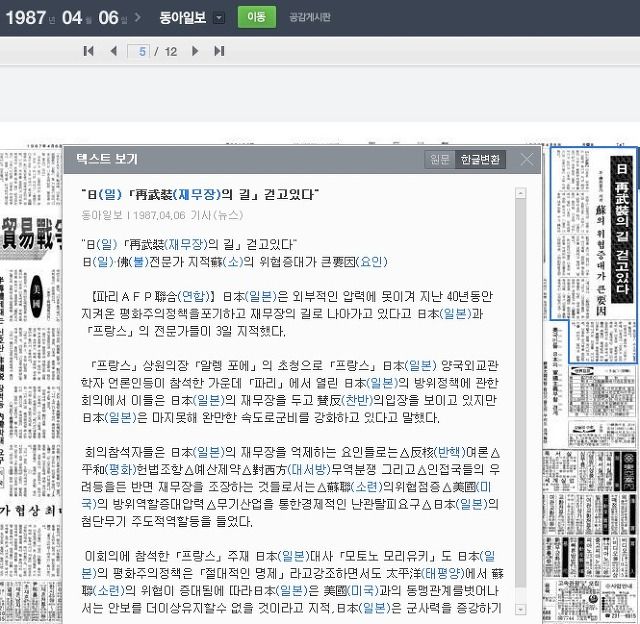The image size is (640, 624).
Task: Select the 한글변환 tab
Action: 480,160
